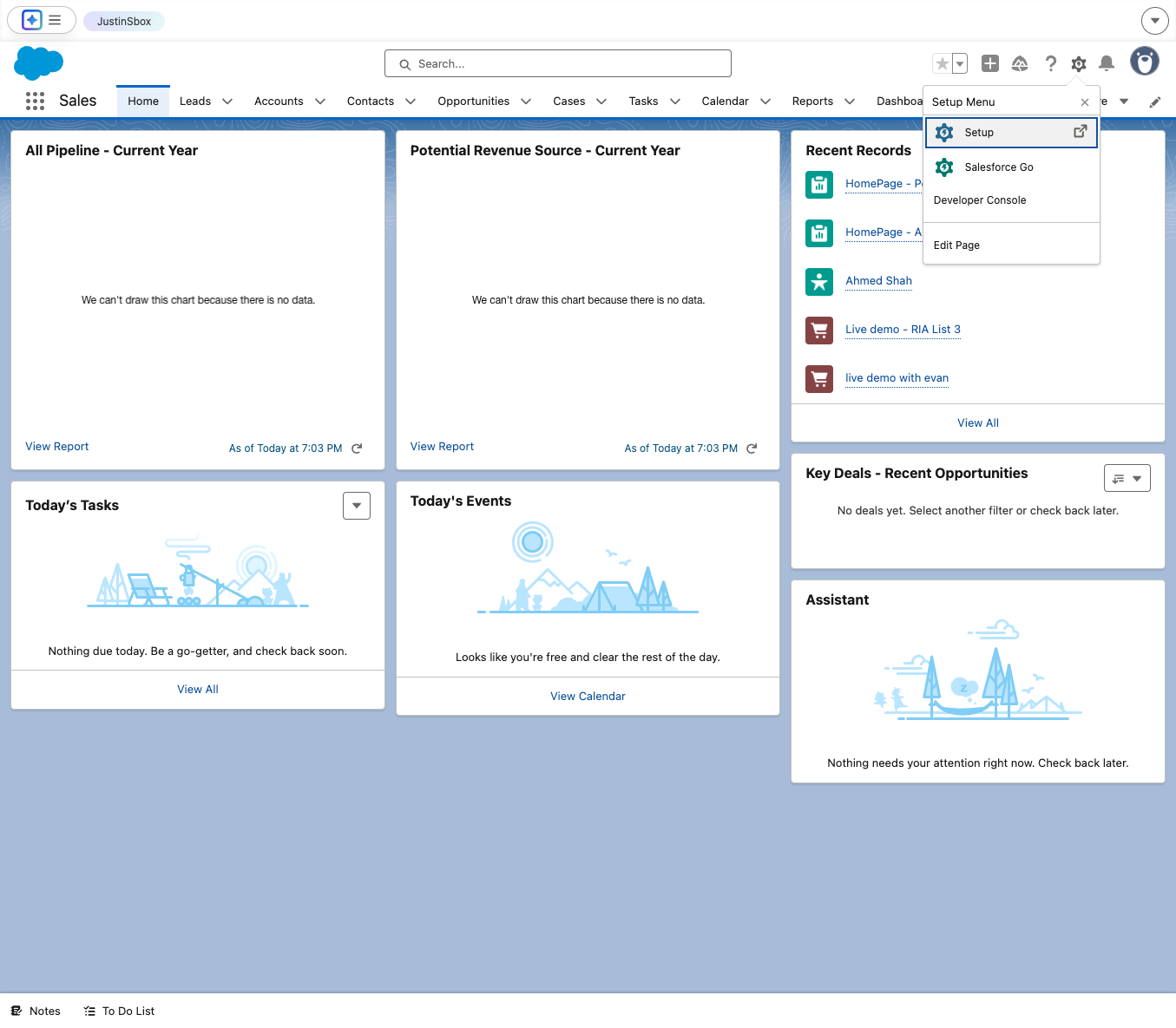The height and width of the screenshot is (1028, 1176).
Task: Open the Notifications bell icon
Action: (1107, 63)
